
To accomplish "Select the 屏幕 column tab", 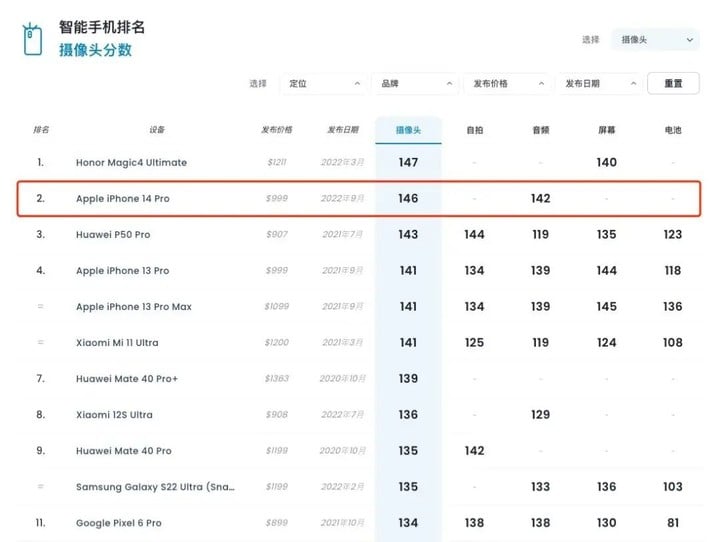I will (x=607, y=130).
